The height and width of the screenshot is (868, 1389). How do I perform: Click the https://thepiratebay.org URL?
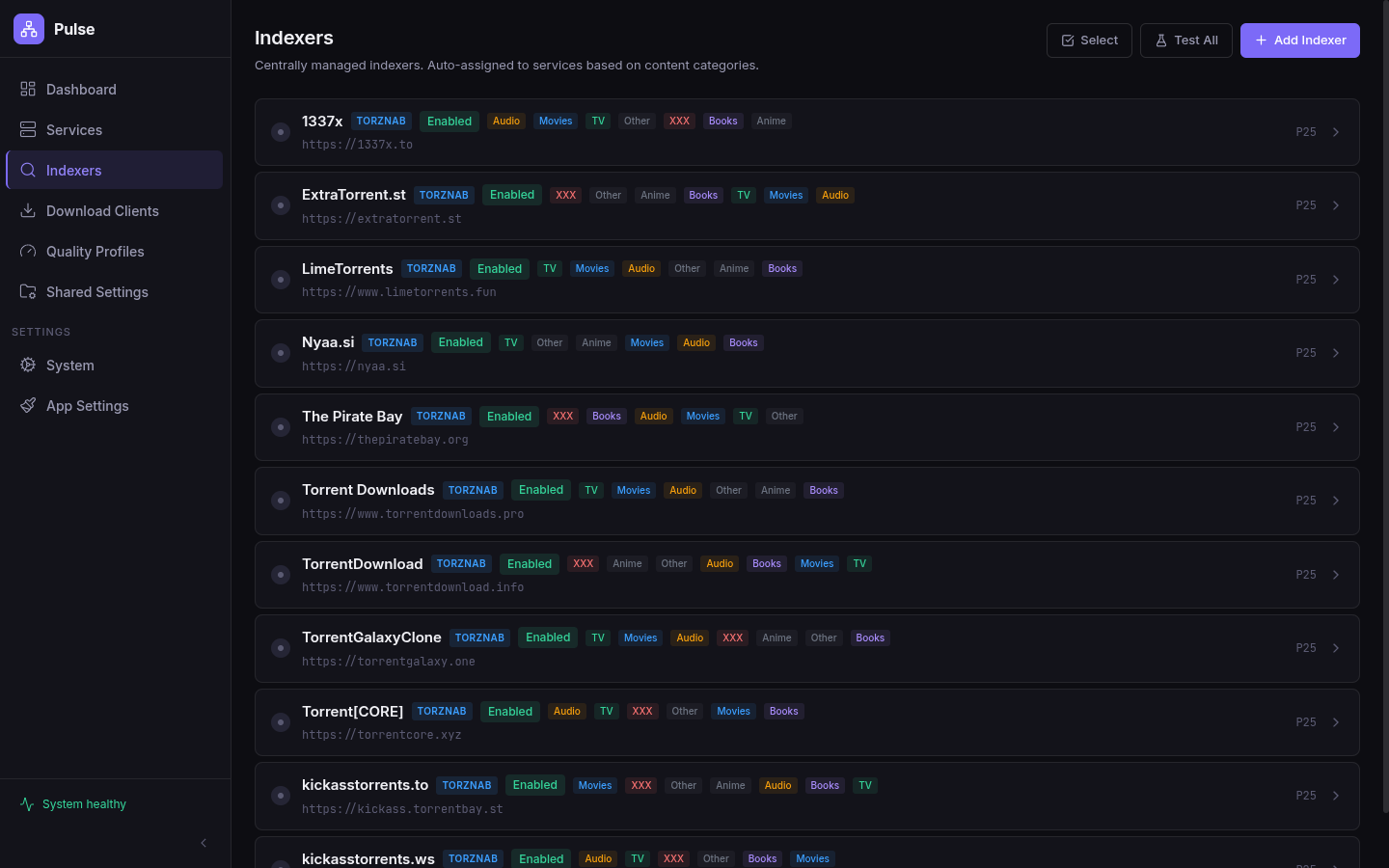click(385, 440)
